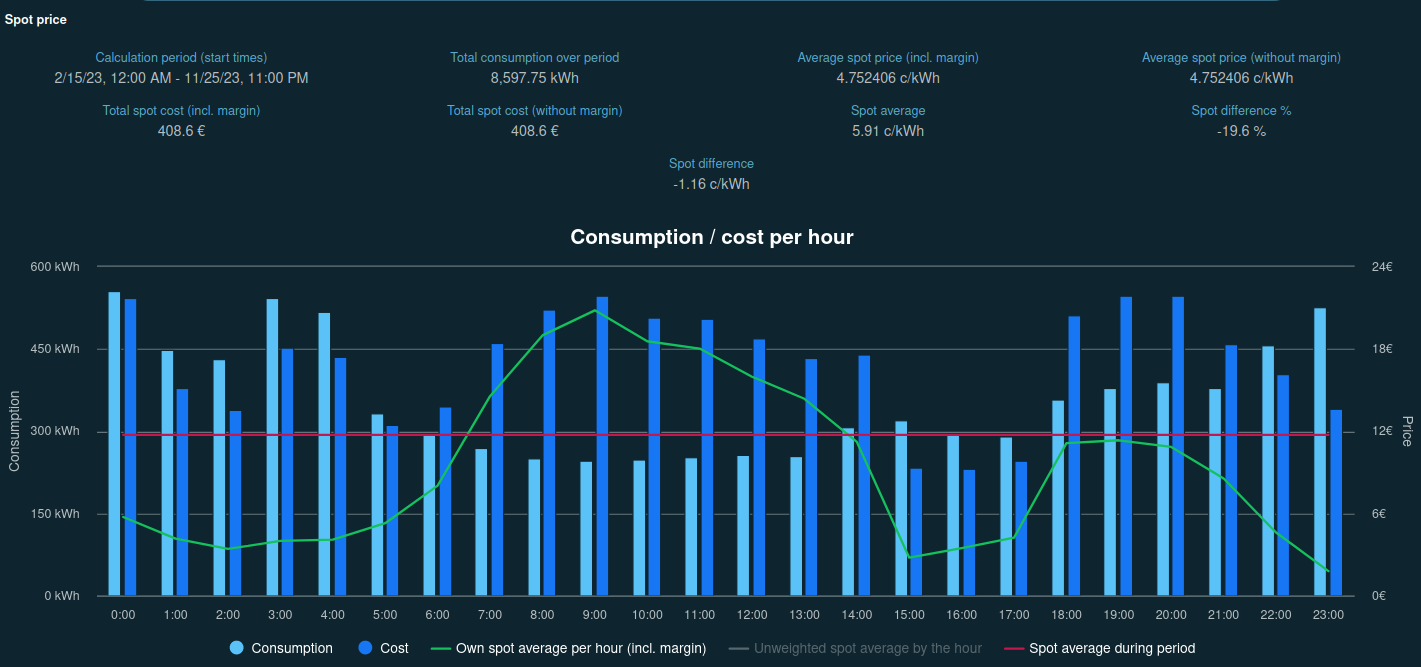Click the green line peak at 9:00
This screenshot has width=1421, height=667.
pos(595,310)
